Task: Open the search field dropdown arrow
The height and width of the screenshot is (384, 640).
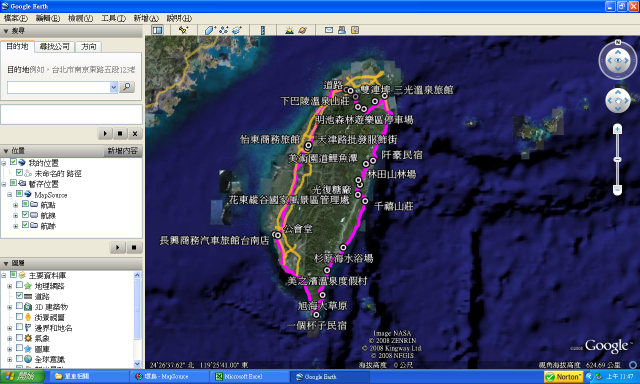Action: (113, 87)
